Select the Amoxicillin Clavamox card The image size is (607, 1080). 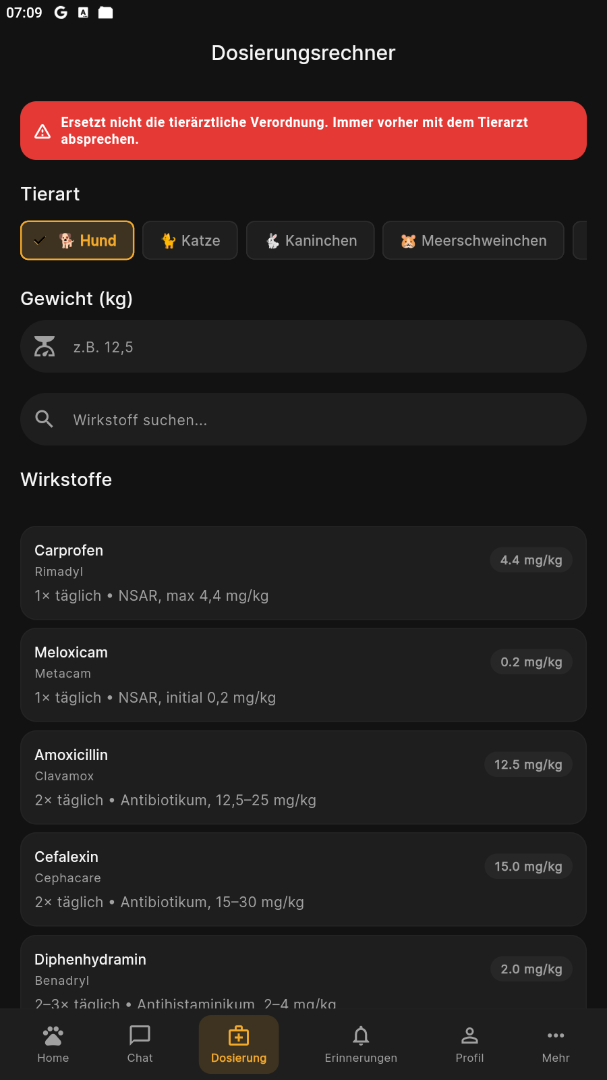tap(303, 778)
